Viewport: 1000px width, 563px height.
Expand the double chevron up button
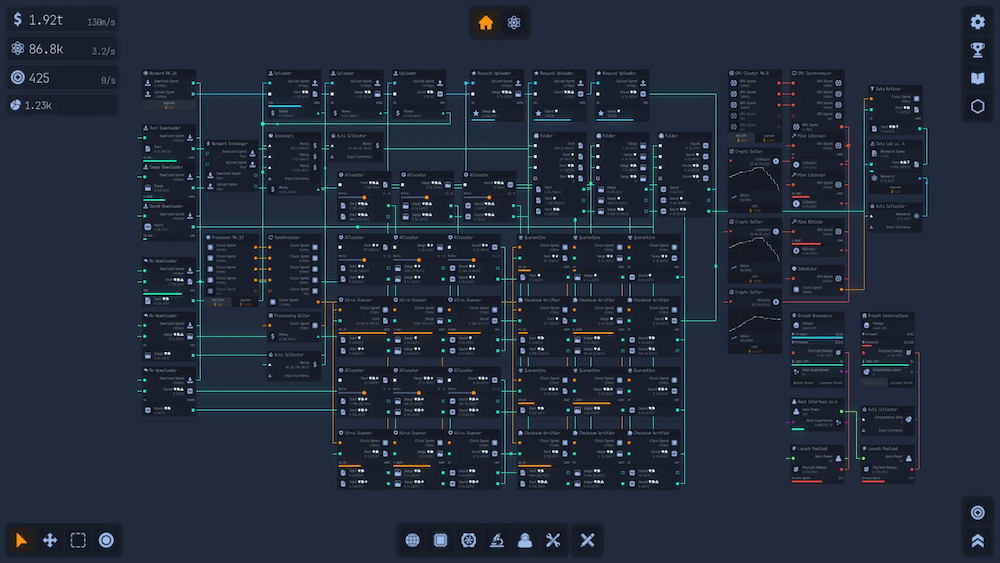tap(978, 541)
